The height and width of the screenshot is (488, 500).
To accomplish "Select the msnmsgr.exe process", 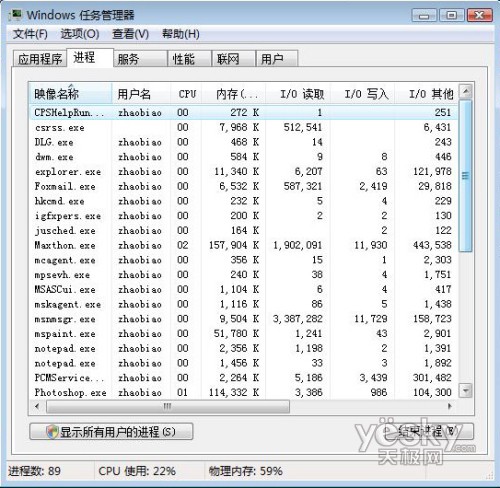I will pyautogui.click(x=243, y=319).
